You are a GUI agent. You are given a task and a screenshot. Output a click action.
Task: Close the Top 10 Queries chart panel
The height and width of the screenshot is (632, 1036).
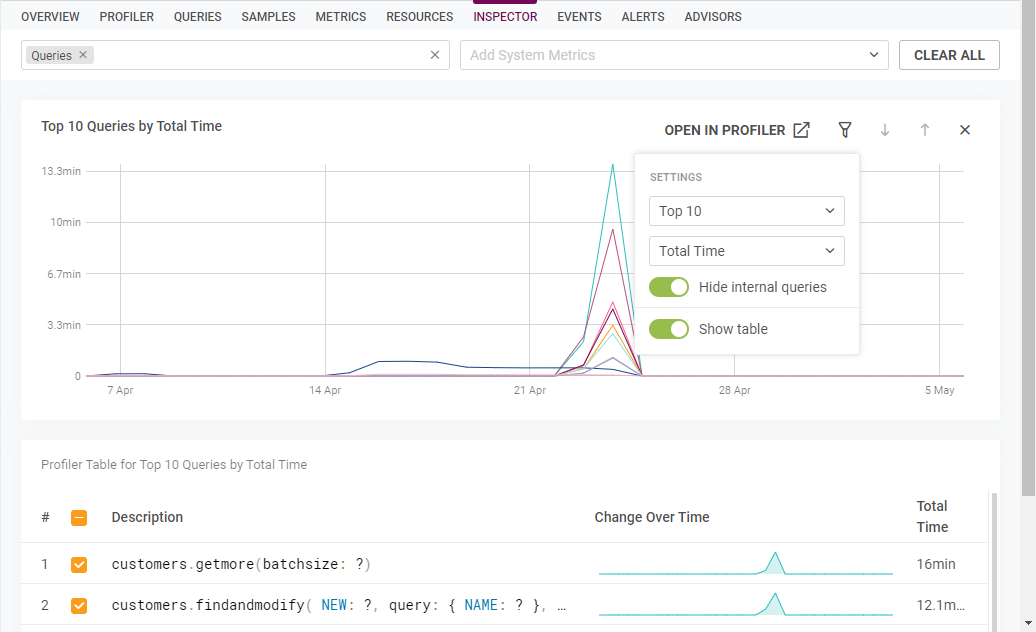point(965,130)
